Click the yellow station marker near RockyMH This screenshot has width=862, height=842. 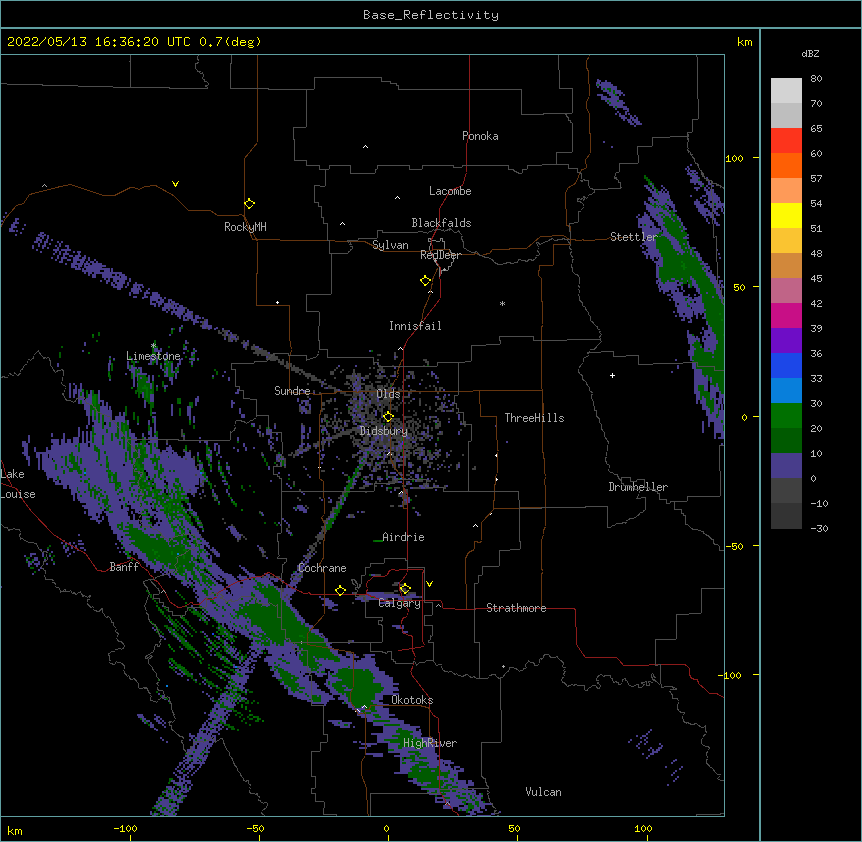tap(249, 203)
